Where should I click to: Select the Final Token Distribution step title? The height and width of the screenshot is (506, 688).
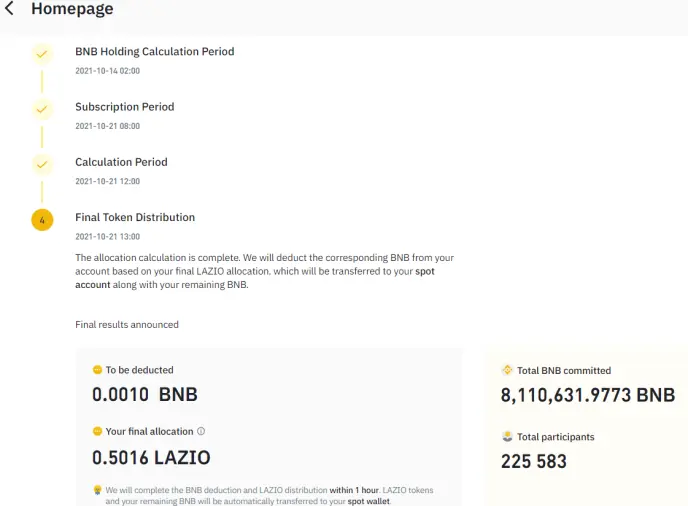[135, 217]
